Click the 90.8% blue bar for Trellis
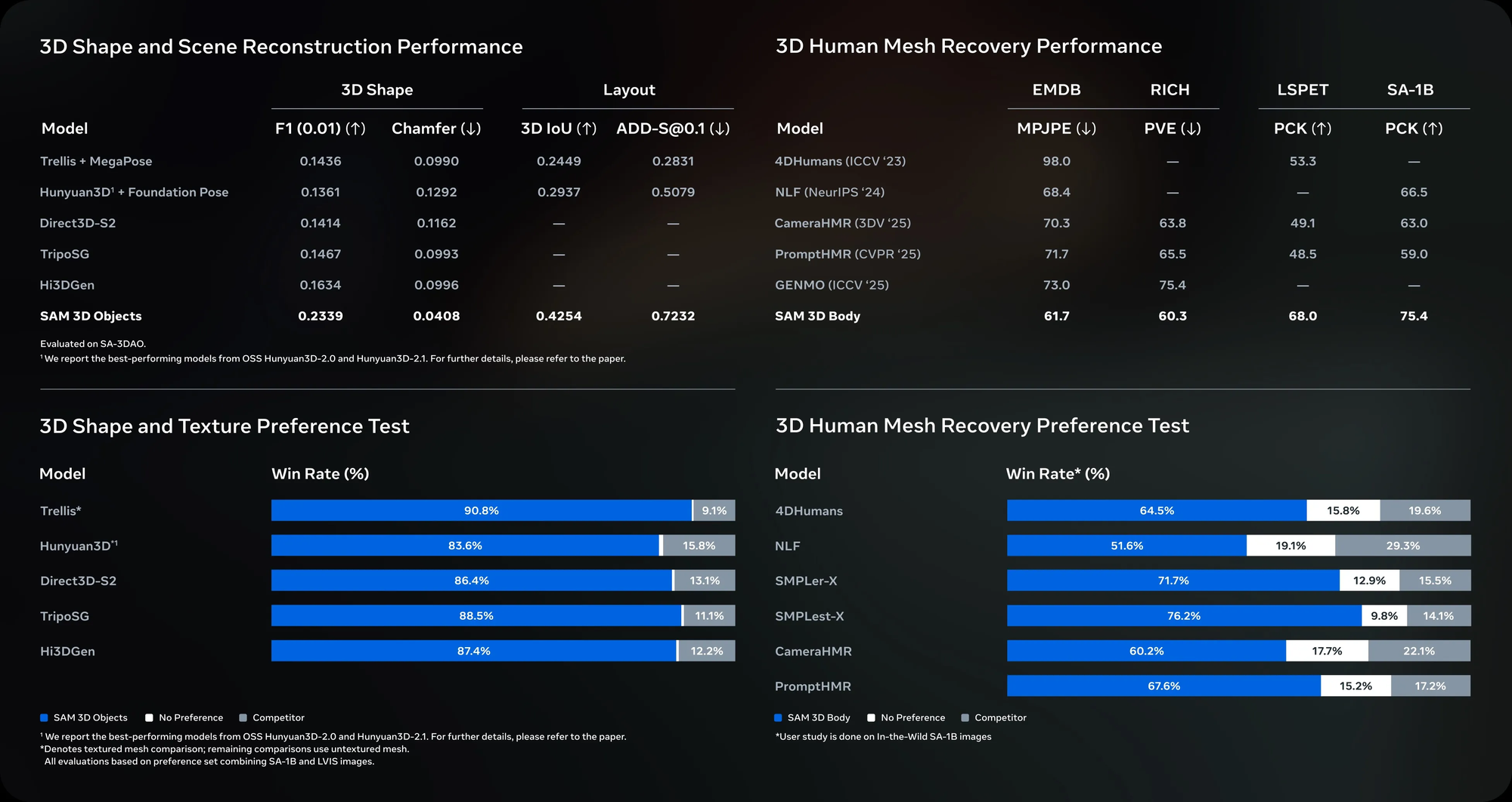The width and height of the screenshot is (1512, 802). coord(481,511)
